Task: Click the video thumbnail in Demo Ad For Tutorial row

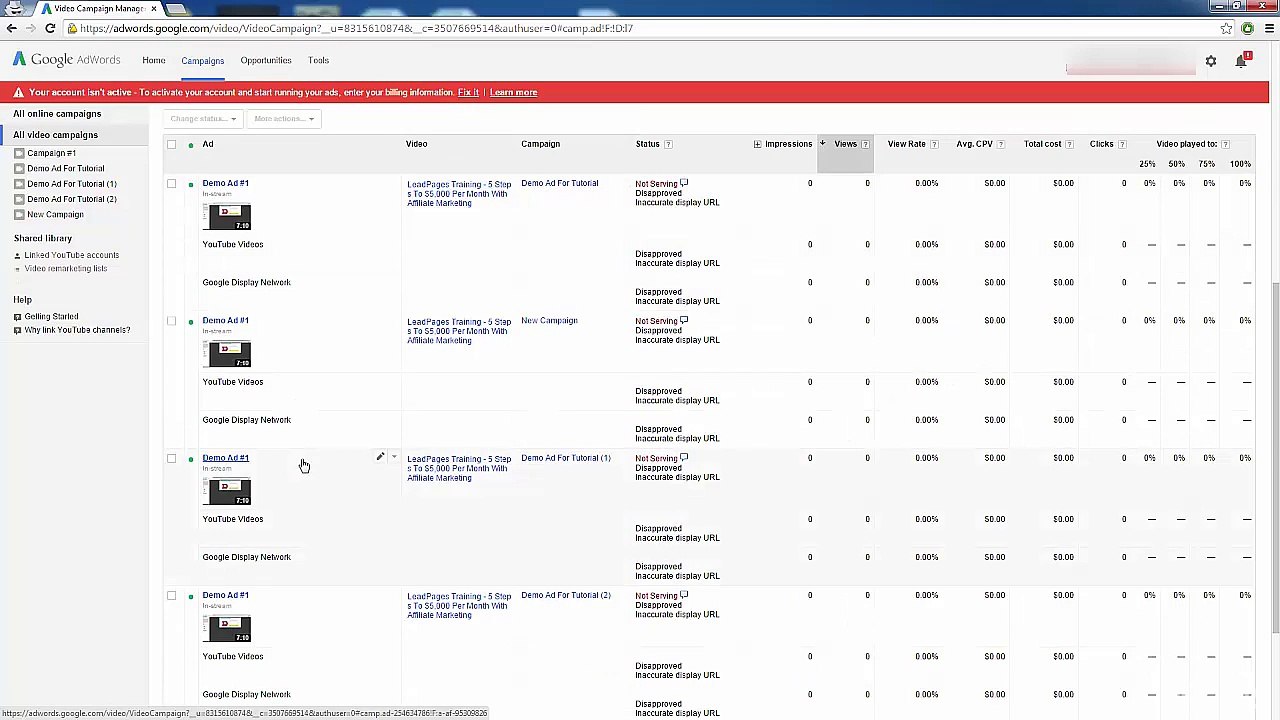Action: [x=227, y=216]
